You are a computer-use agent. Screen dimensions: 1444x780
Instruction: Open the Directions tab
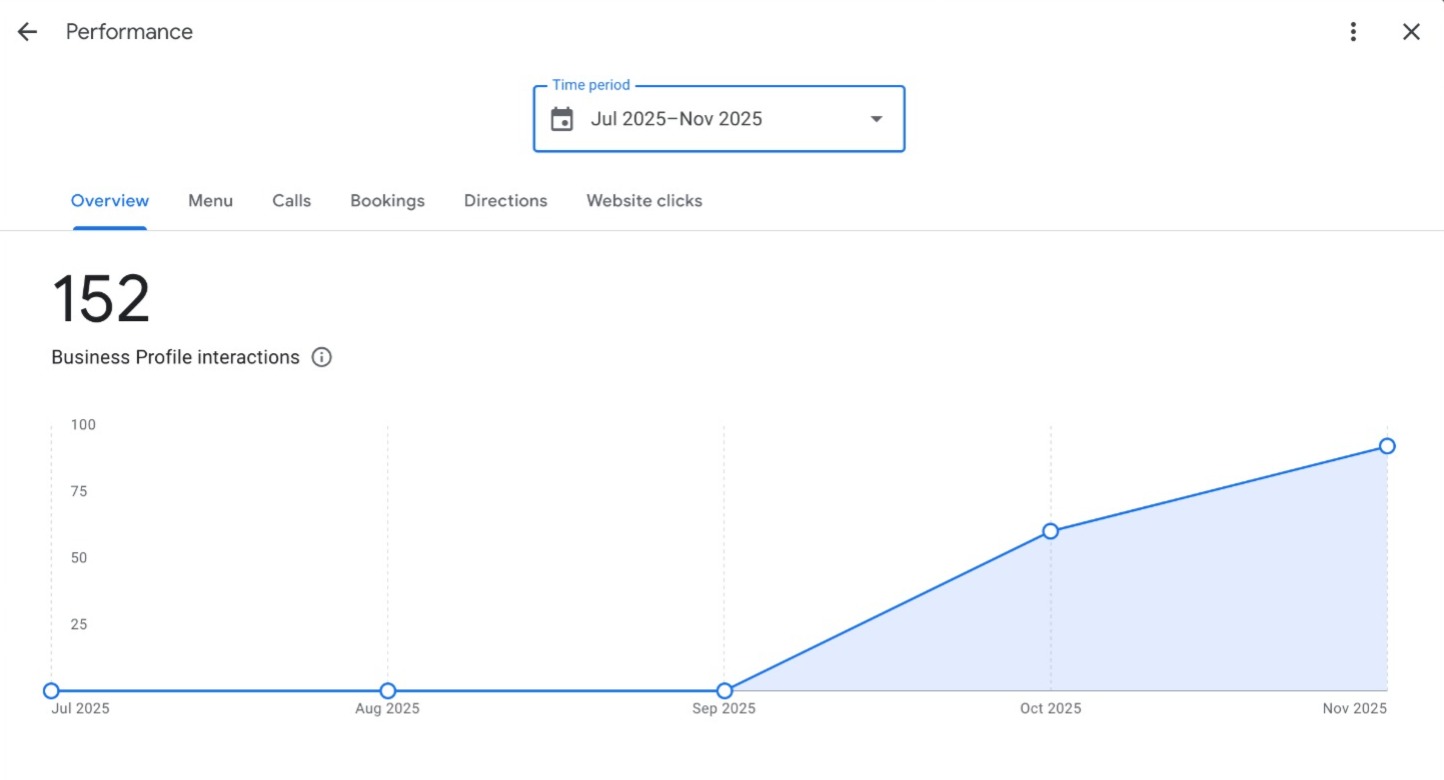pos(505,201)
